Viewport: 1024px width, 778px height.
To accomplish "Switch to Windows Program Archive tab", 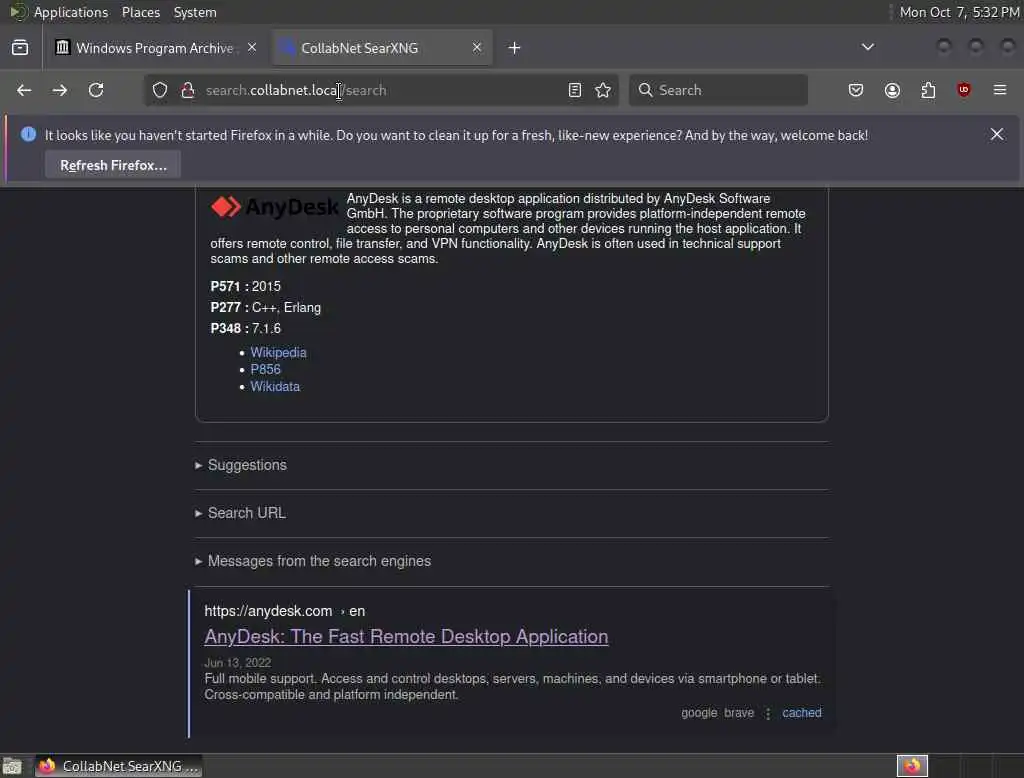I will click(155, 48).
